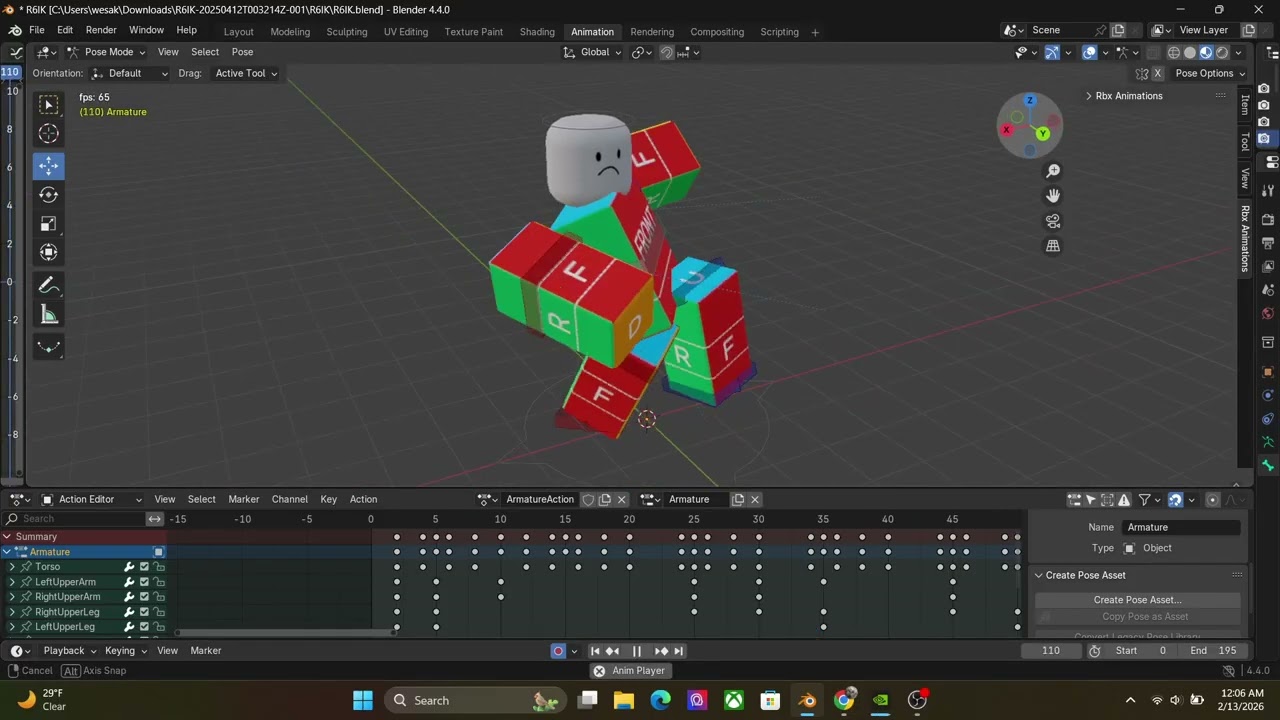This screenshot has width=1280, height=720.
Task: Toggle the Torso channel mute checkbox
Action: (x=144, y=567)
